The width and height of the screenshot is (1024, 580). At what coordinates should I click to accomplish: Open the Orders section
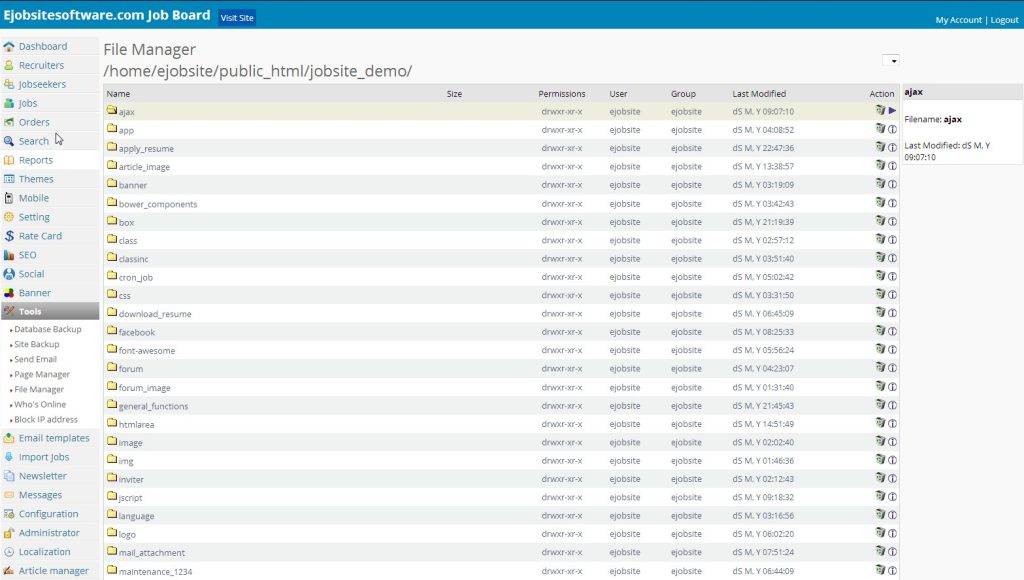(x=34, y=122)
